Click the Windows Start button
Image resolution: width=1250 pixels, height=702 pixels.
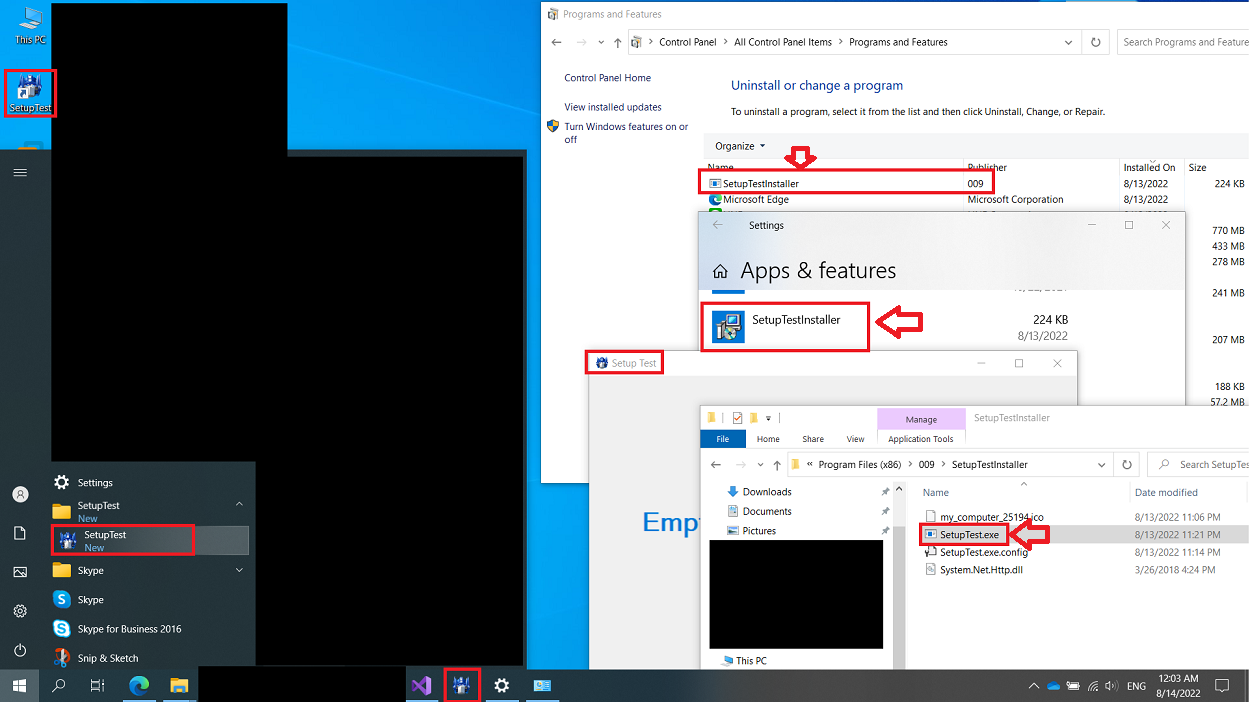pos(19,686)
